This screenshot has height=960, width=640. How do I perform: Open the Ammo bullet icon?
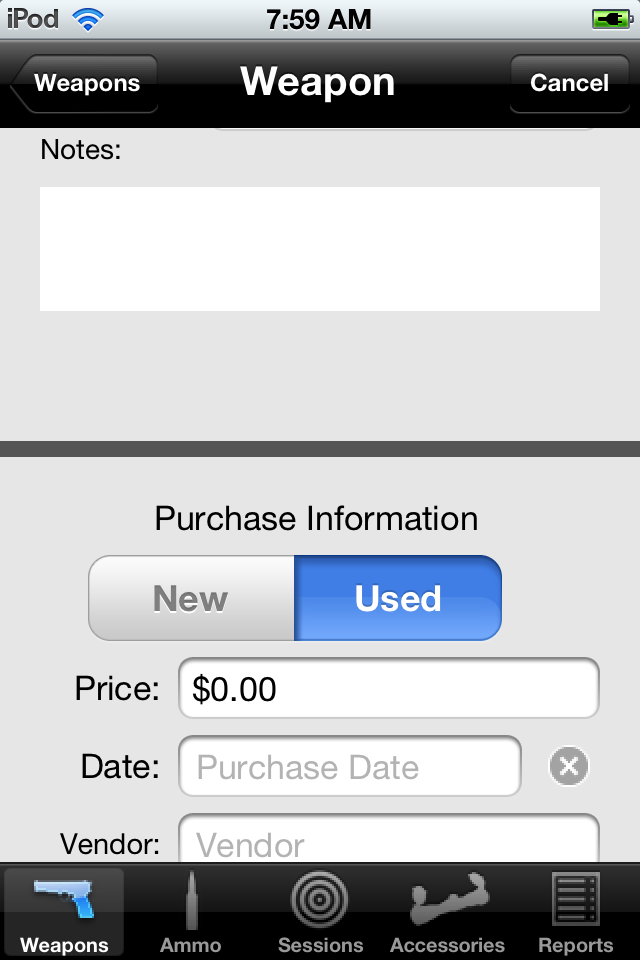(x=192, y=910)
